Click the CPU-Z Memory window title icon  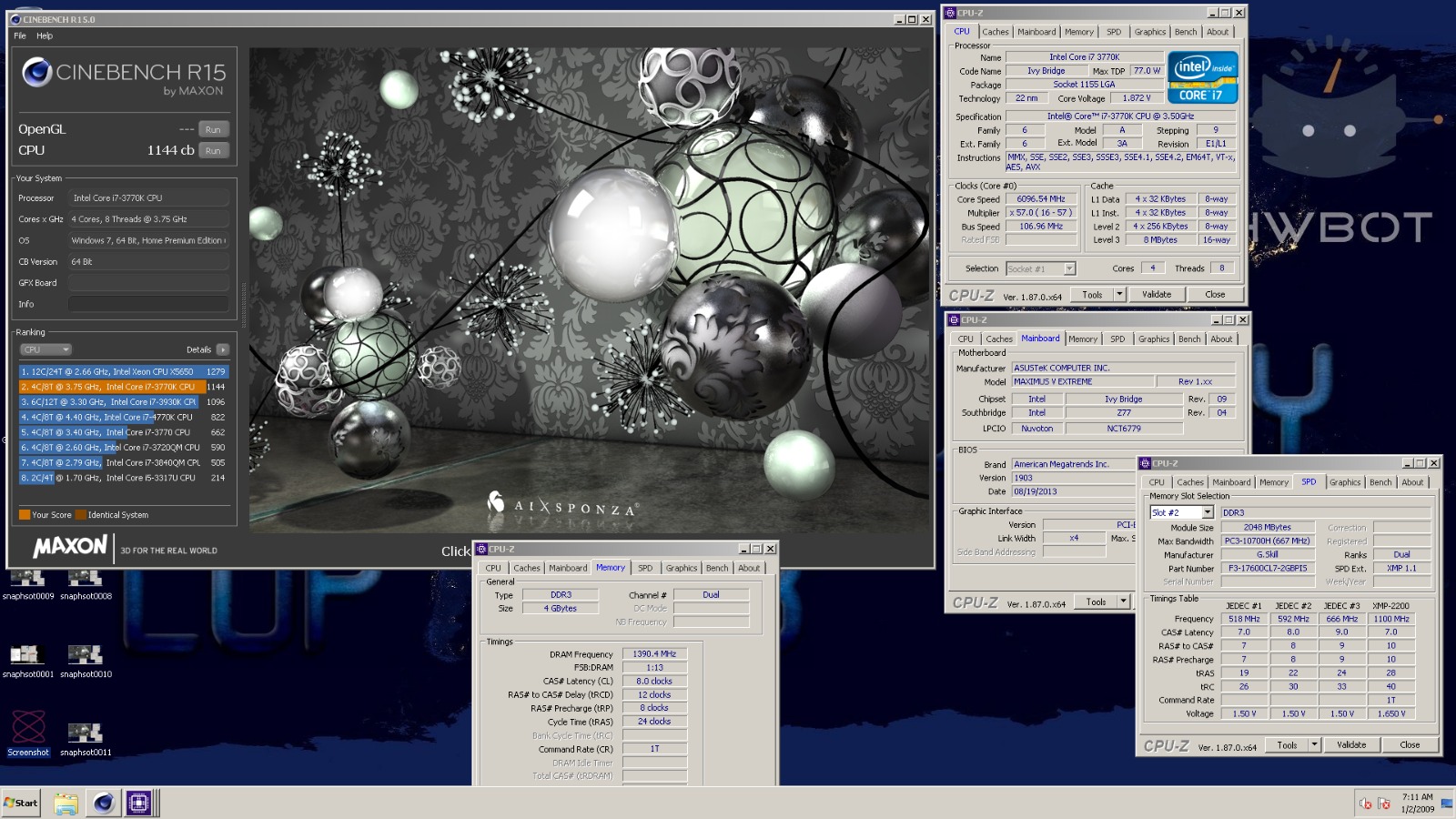point(481,549)
